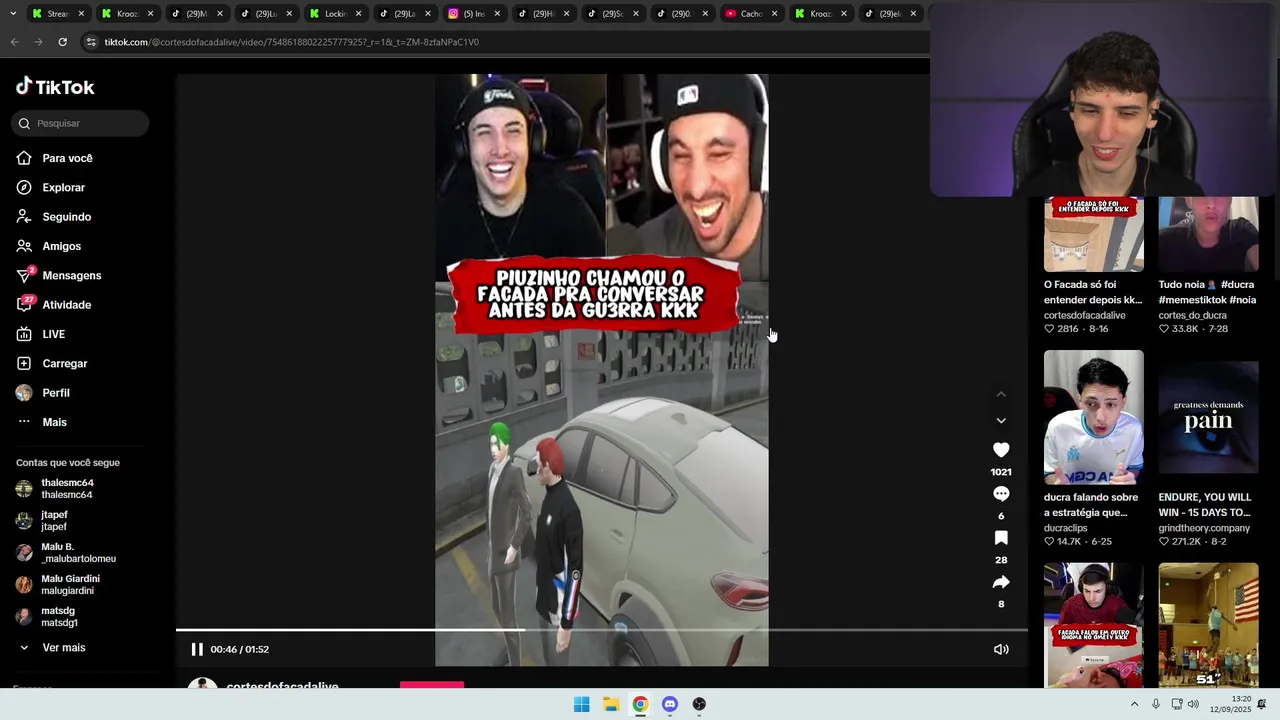Open Mensagens inbox
The height and width of the screenshot is (720, 1280).
point(59,275)
